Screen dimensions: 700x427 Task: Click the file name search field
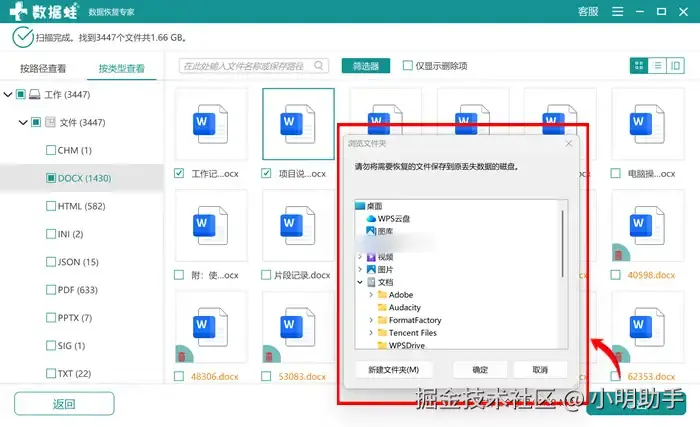click(254, 66)
